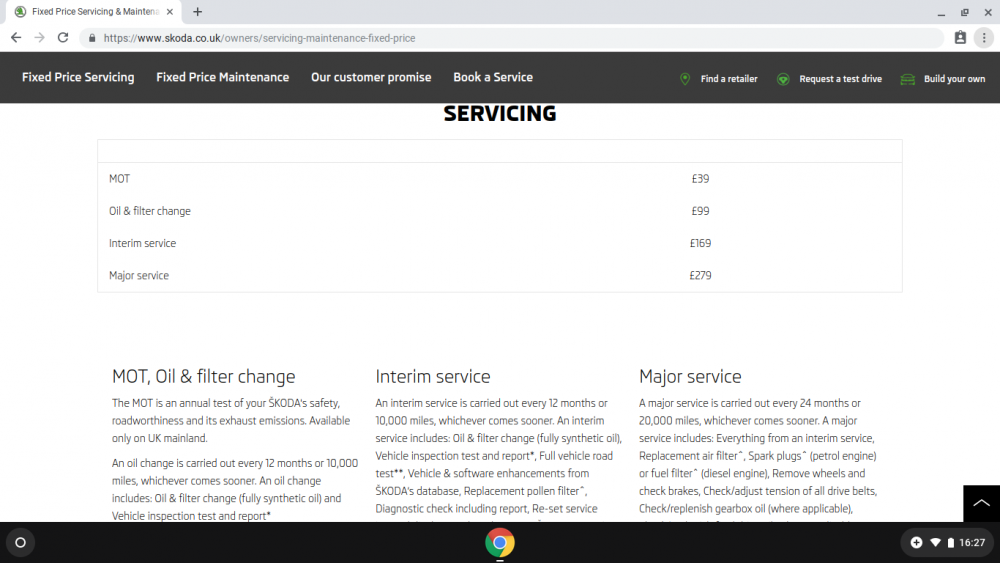Viewport: 1000px width, 563px height.
Task: Click the Interim service row label
Action: point(142,244)
